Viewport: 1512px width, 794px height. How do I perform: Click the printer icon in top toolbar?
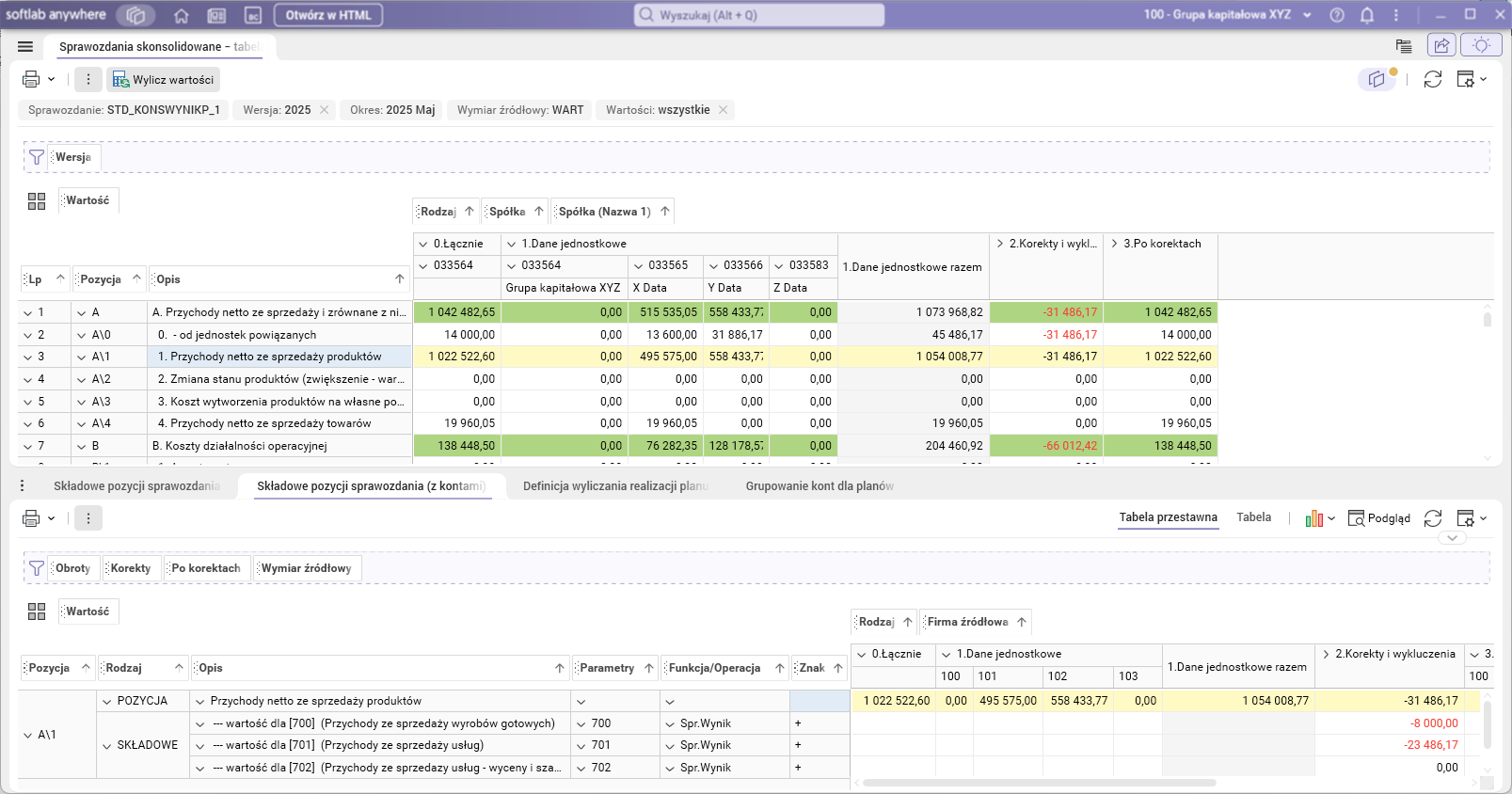[x=31, y=80]
